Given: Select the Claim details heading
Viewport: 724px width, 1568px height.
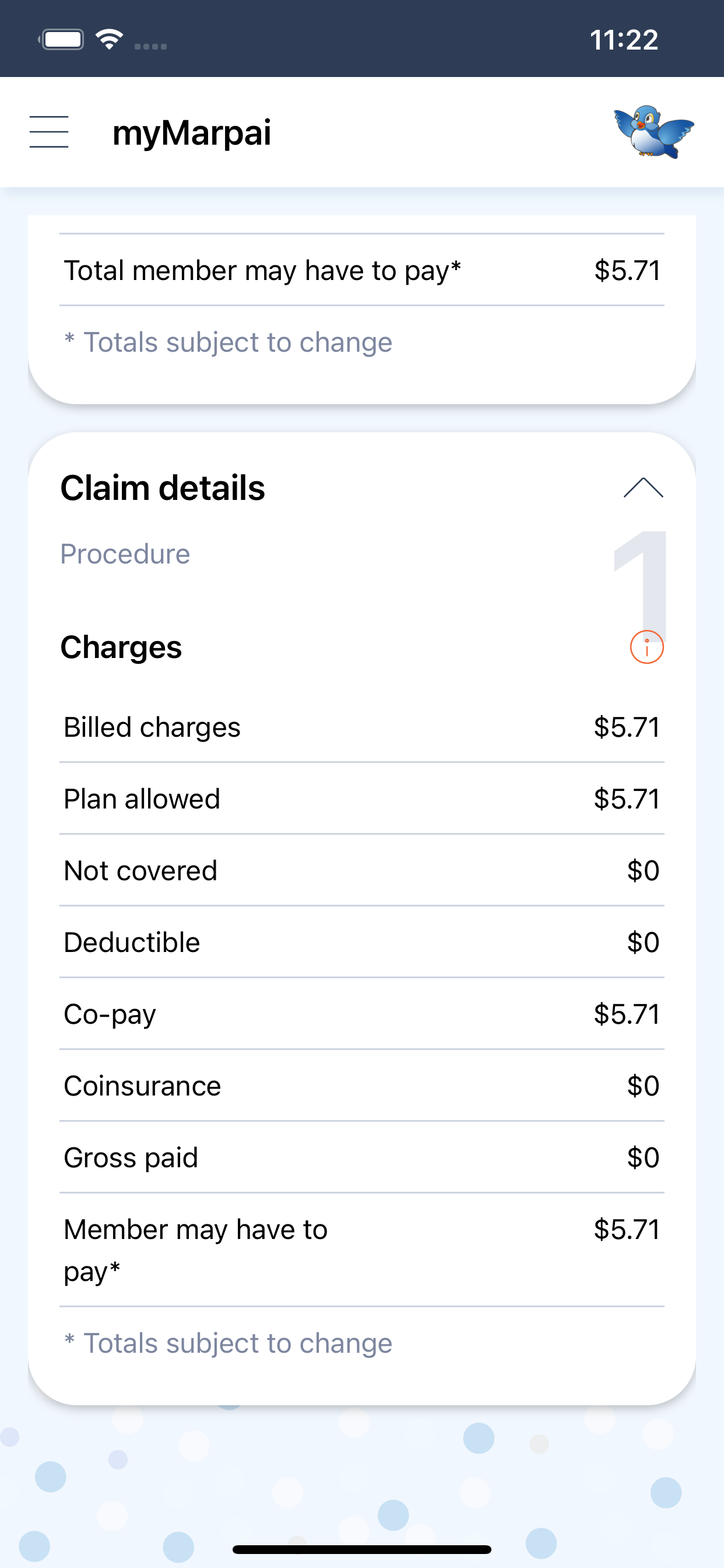Looking at the screenshot, I should pos(163,488).
